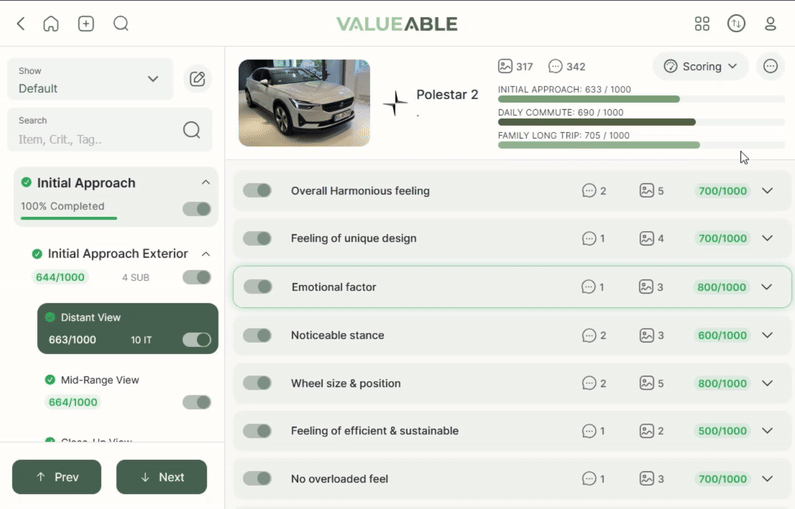Toggle the Overall Harmonious feeling switch
795x509 pixels.
(257, 191)
